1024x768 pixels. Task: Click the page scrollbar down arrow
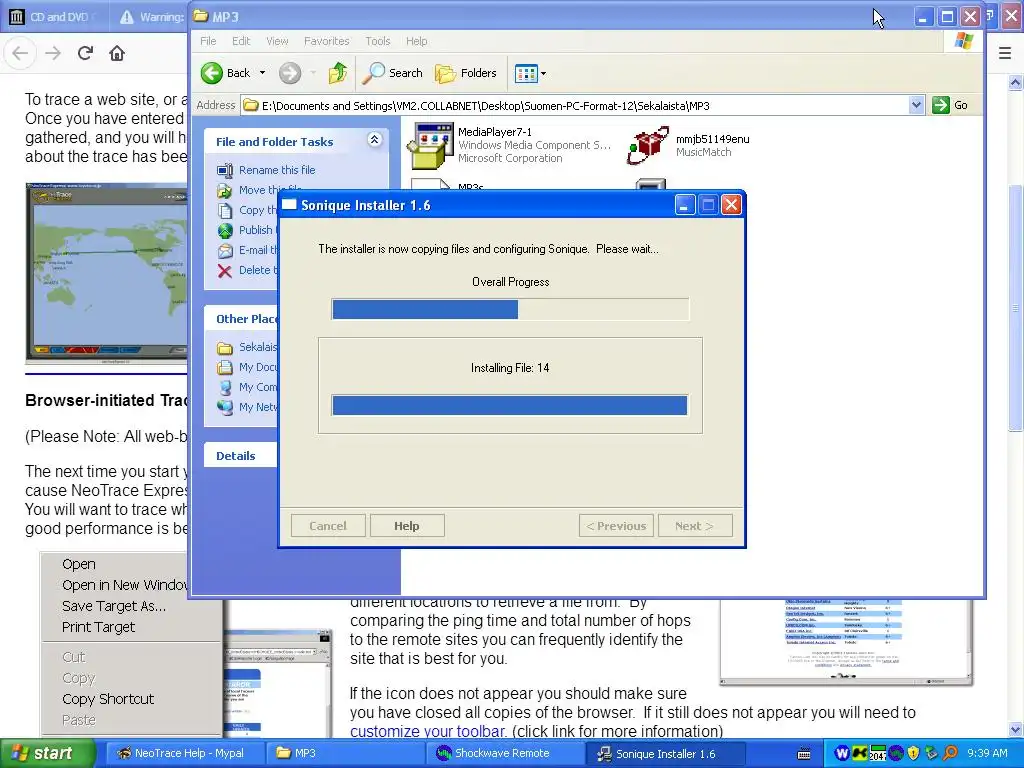(x=1015, y=730)
